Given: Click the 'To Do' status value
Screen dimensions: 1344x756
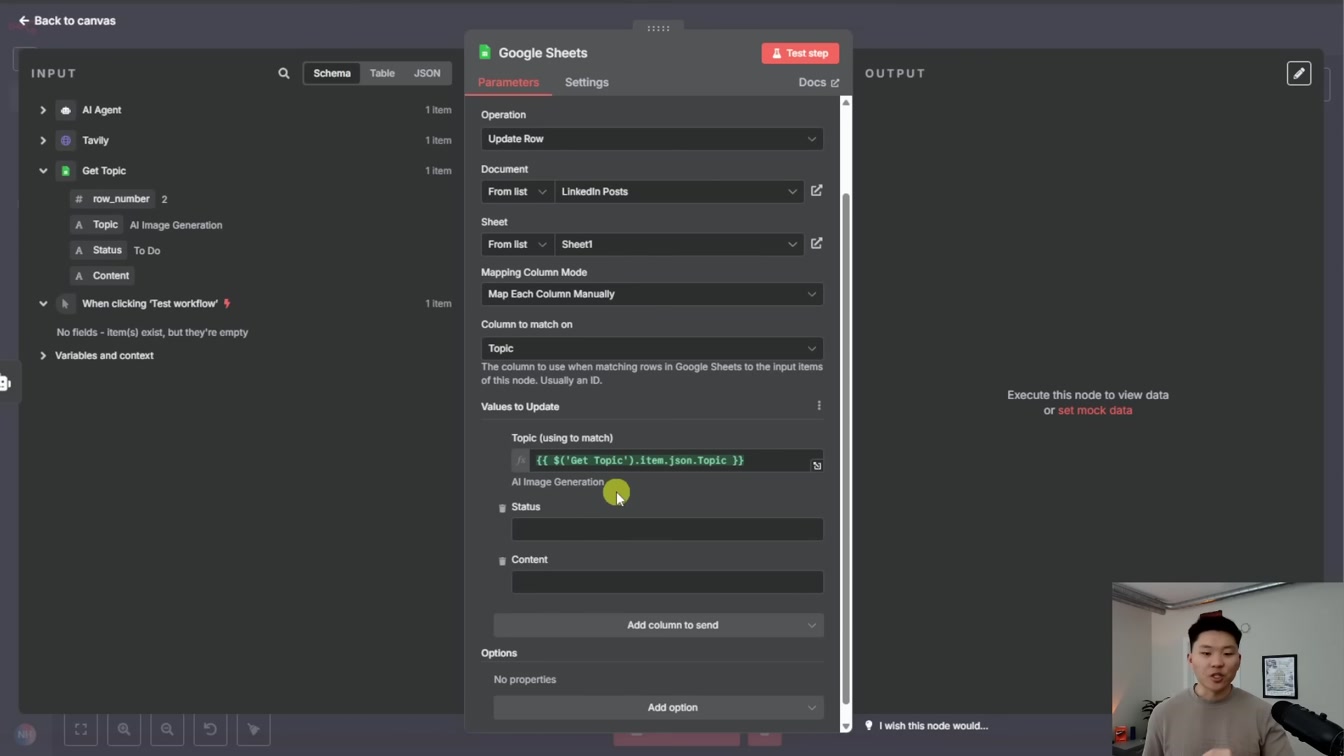Looking at the screenshot, I should [147, 251].
